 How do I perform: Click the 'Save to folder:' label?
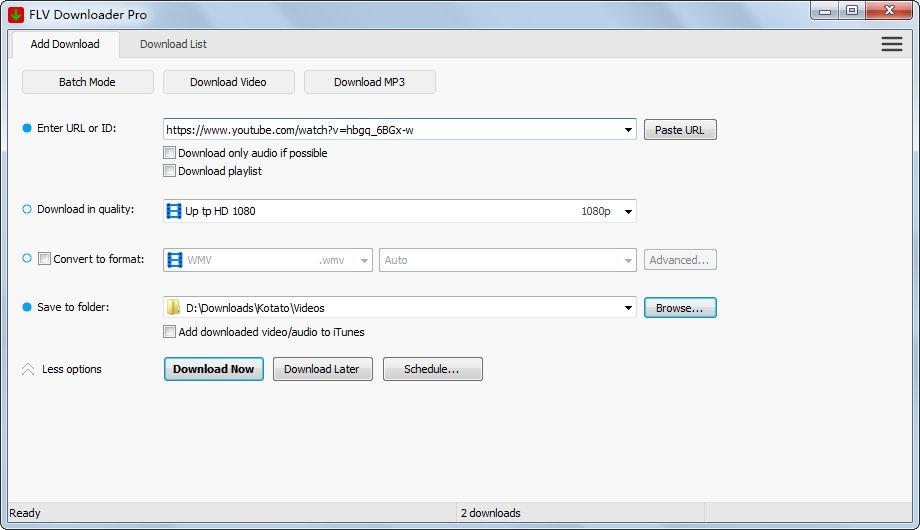pyautogui.click(x=73, y=307)
